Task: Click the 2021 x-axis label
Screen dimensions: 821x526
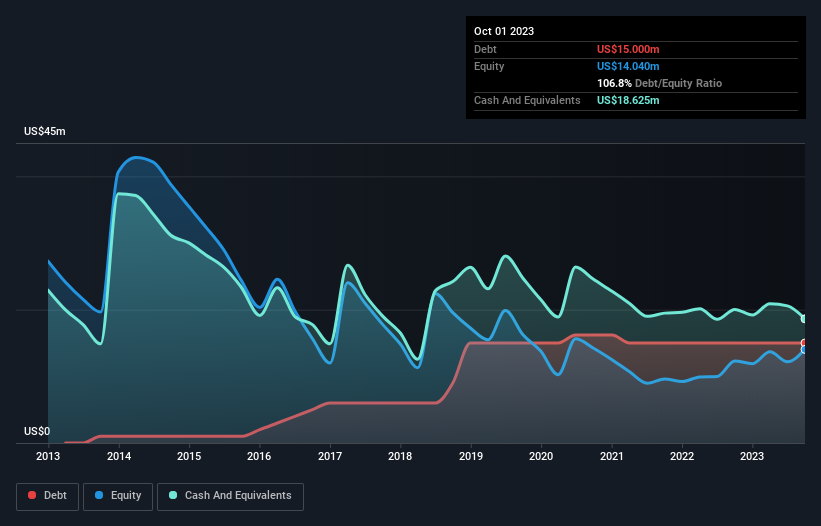Action: click(x=612, y=456)
